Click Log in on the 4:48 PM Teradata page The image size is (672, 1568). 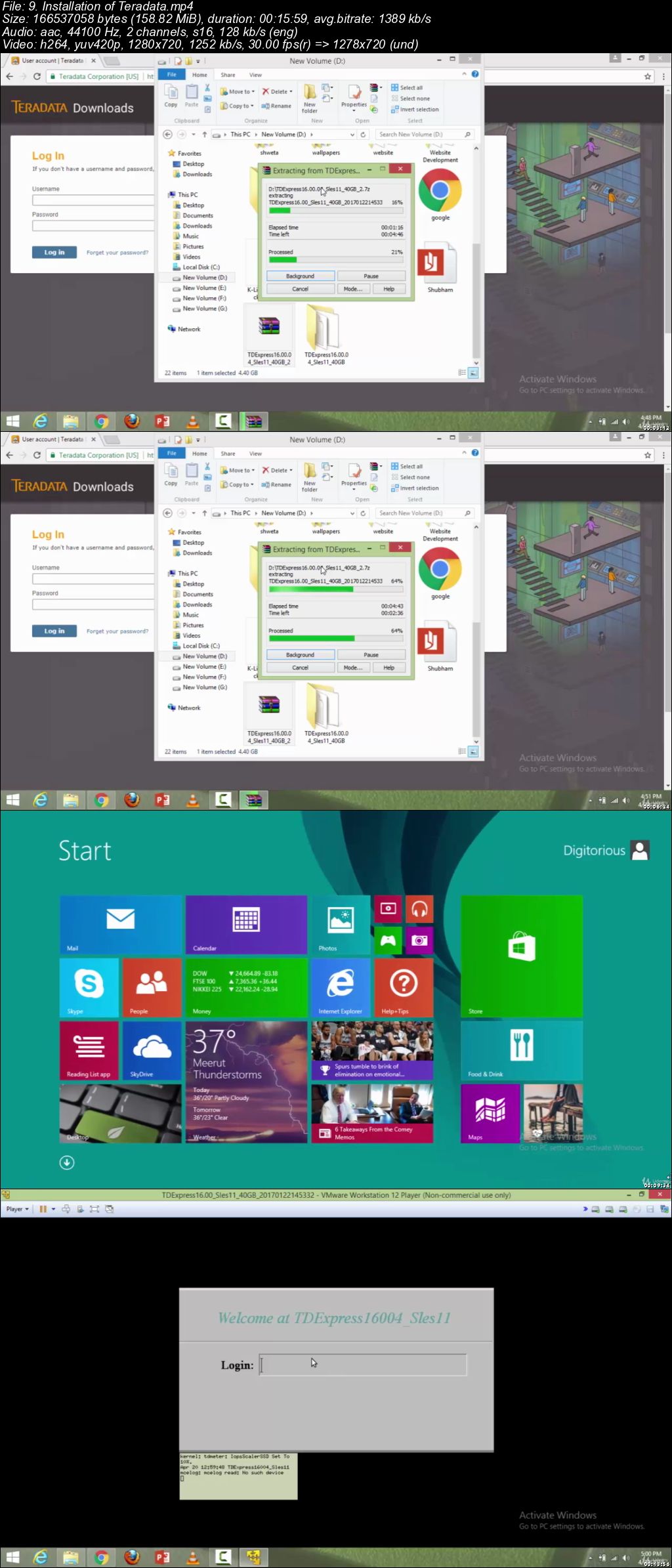[x=54, y=252]
